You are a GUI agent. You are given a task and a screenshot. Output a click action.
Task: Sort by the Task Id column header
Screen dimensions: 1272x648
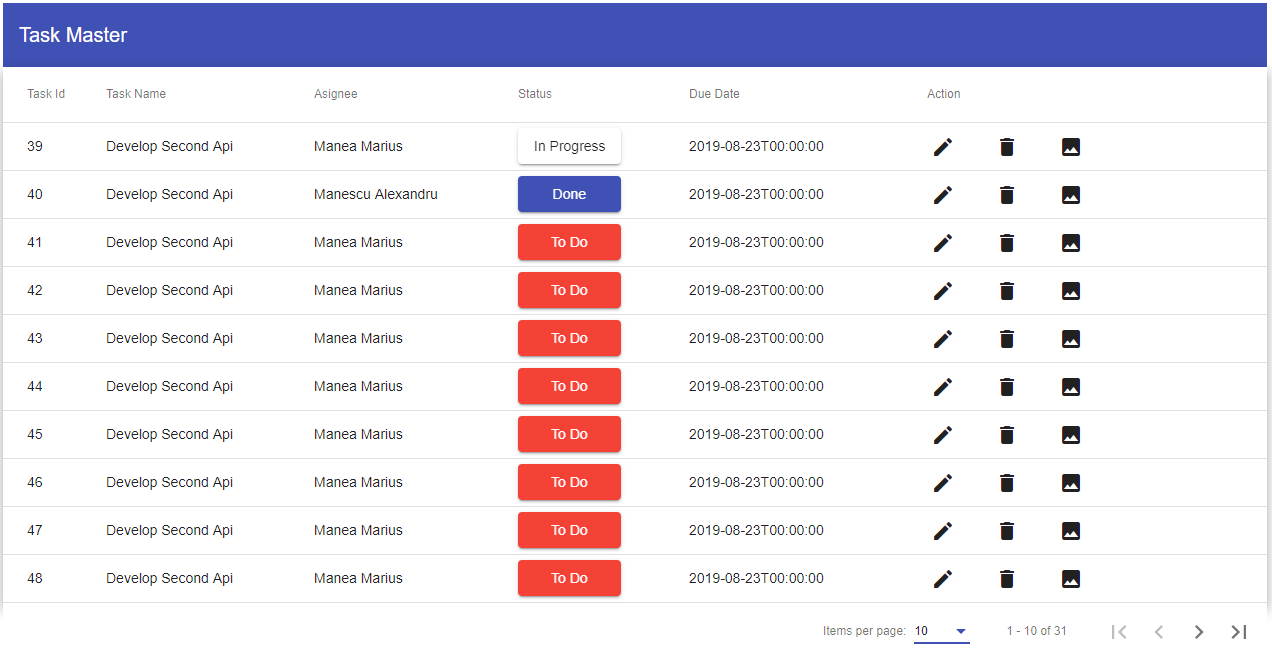point(46,93)
